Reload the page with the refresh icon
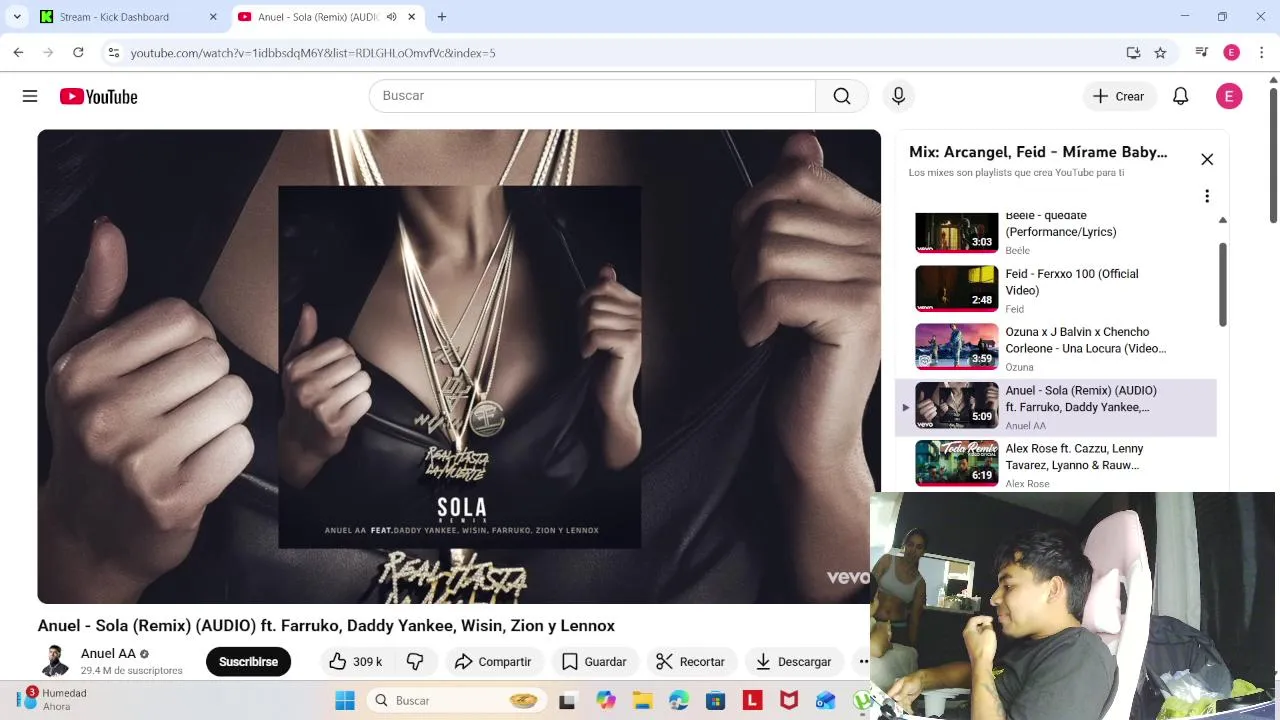Screen dimensions: 1280x720 click(x=78, y=52)
